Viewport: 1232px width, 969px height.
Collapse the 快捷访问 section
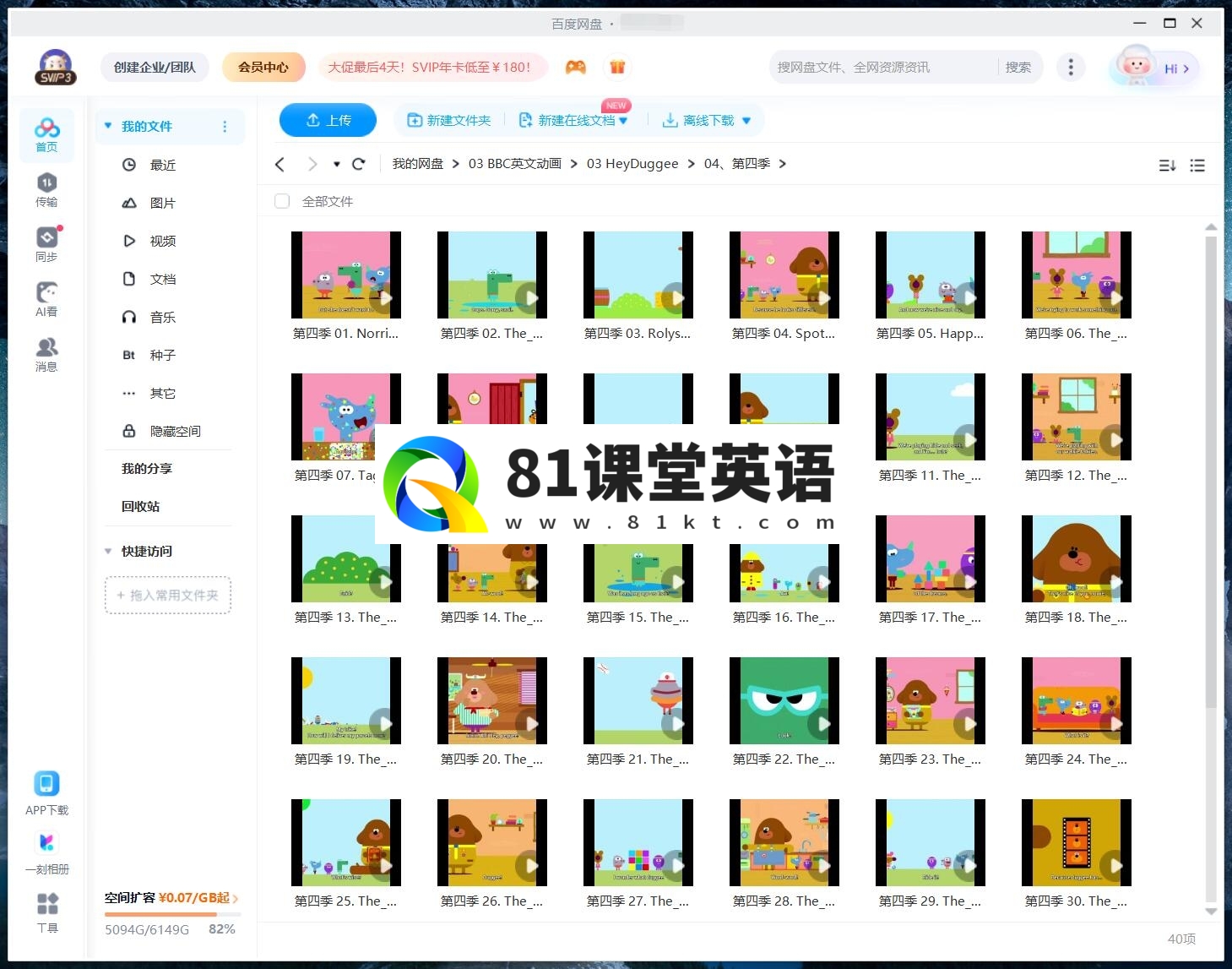[x=108, y=551]
